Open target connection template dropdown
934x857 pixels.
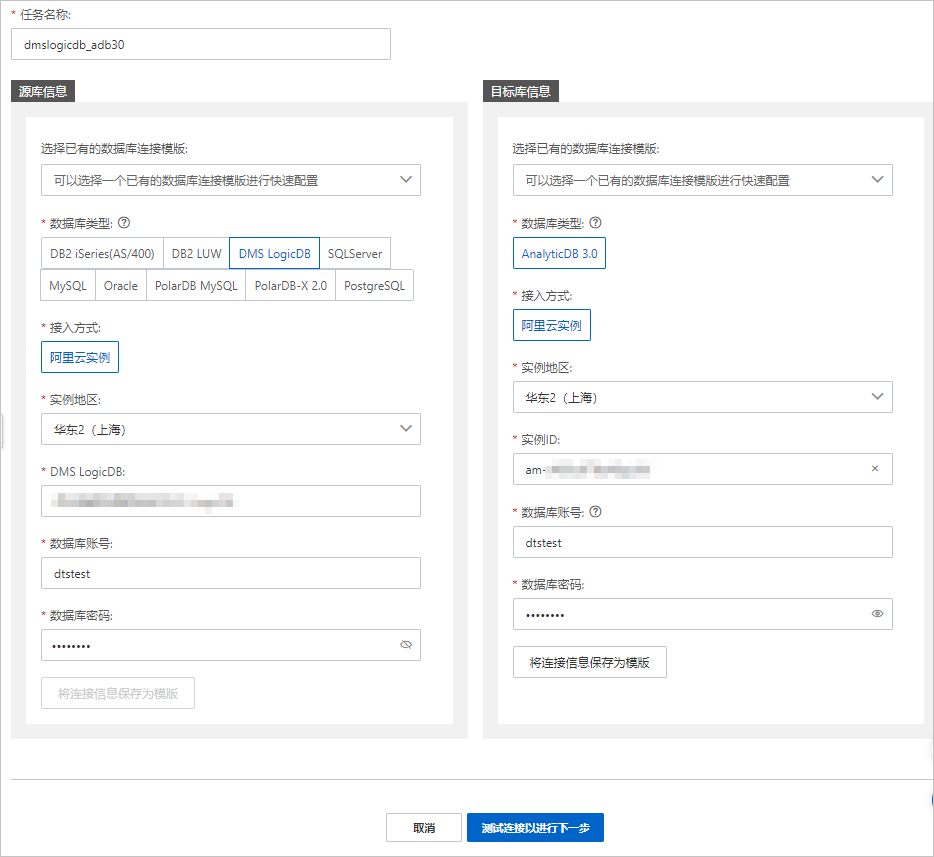point(703,180)
